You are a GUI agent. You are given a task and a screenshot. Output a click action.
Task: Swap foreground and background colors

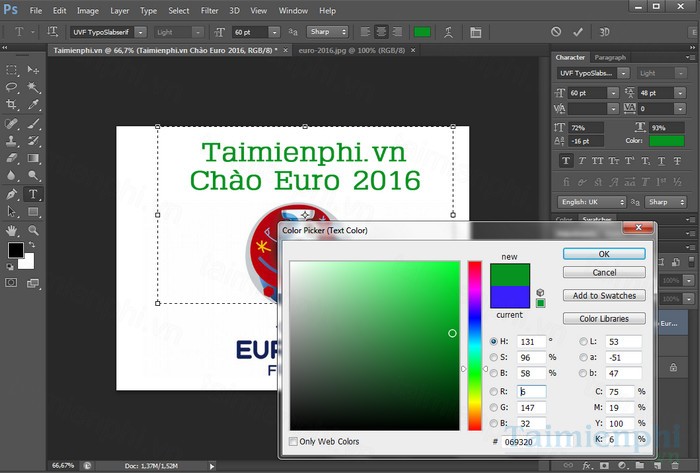(32, 245)
